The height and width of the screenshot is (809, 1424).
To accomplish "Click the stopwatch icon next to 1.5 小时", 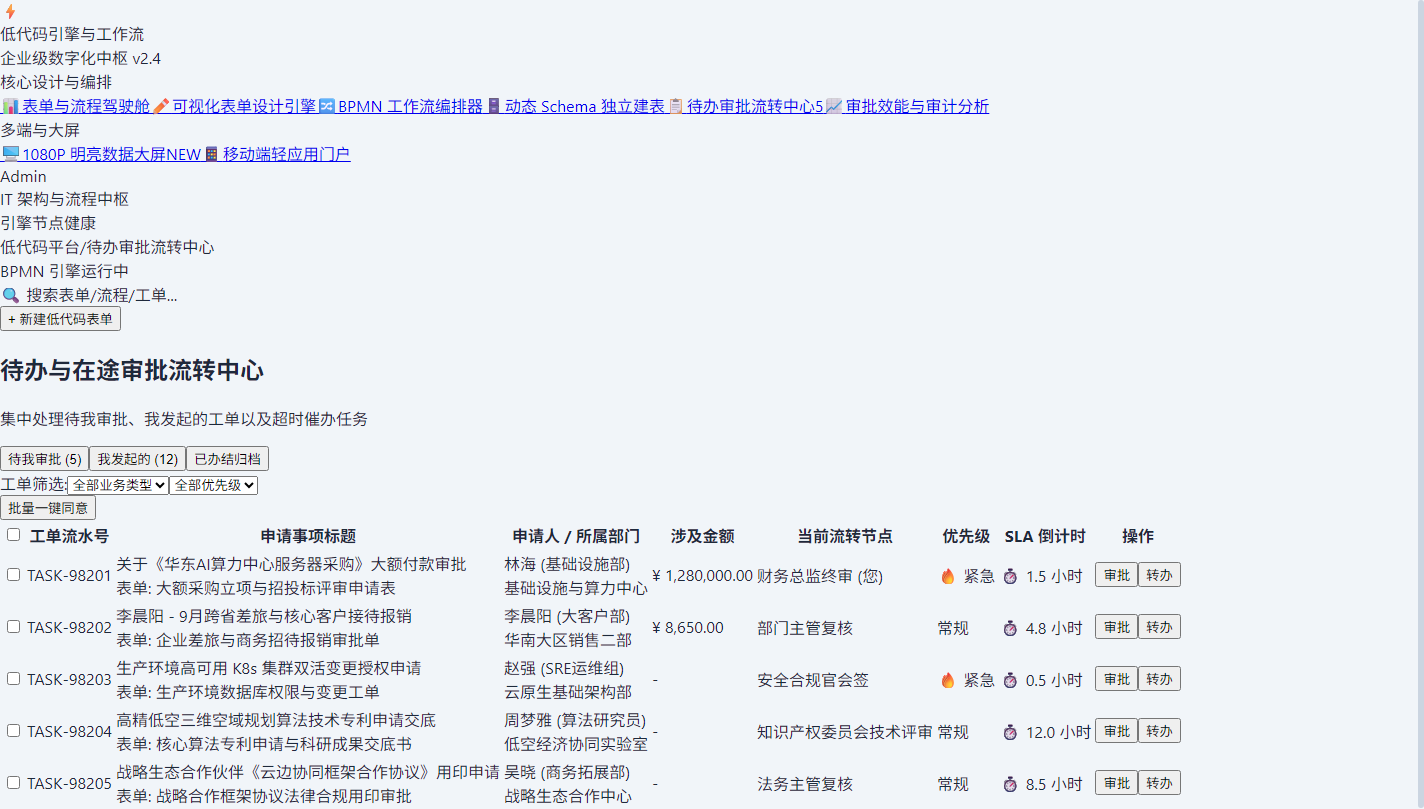I will click(1010, 576).
